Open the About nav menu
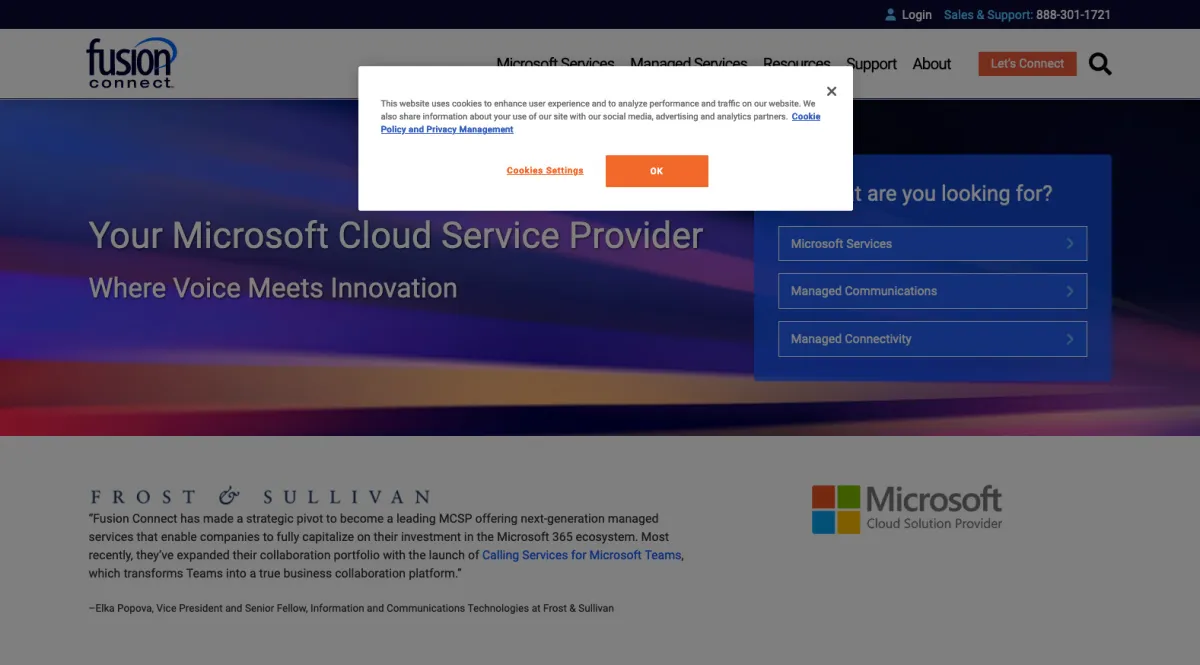The image size is (1200, 665). (932, 64)
